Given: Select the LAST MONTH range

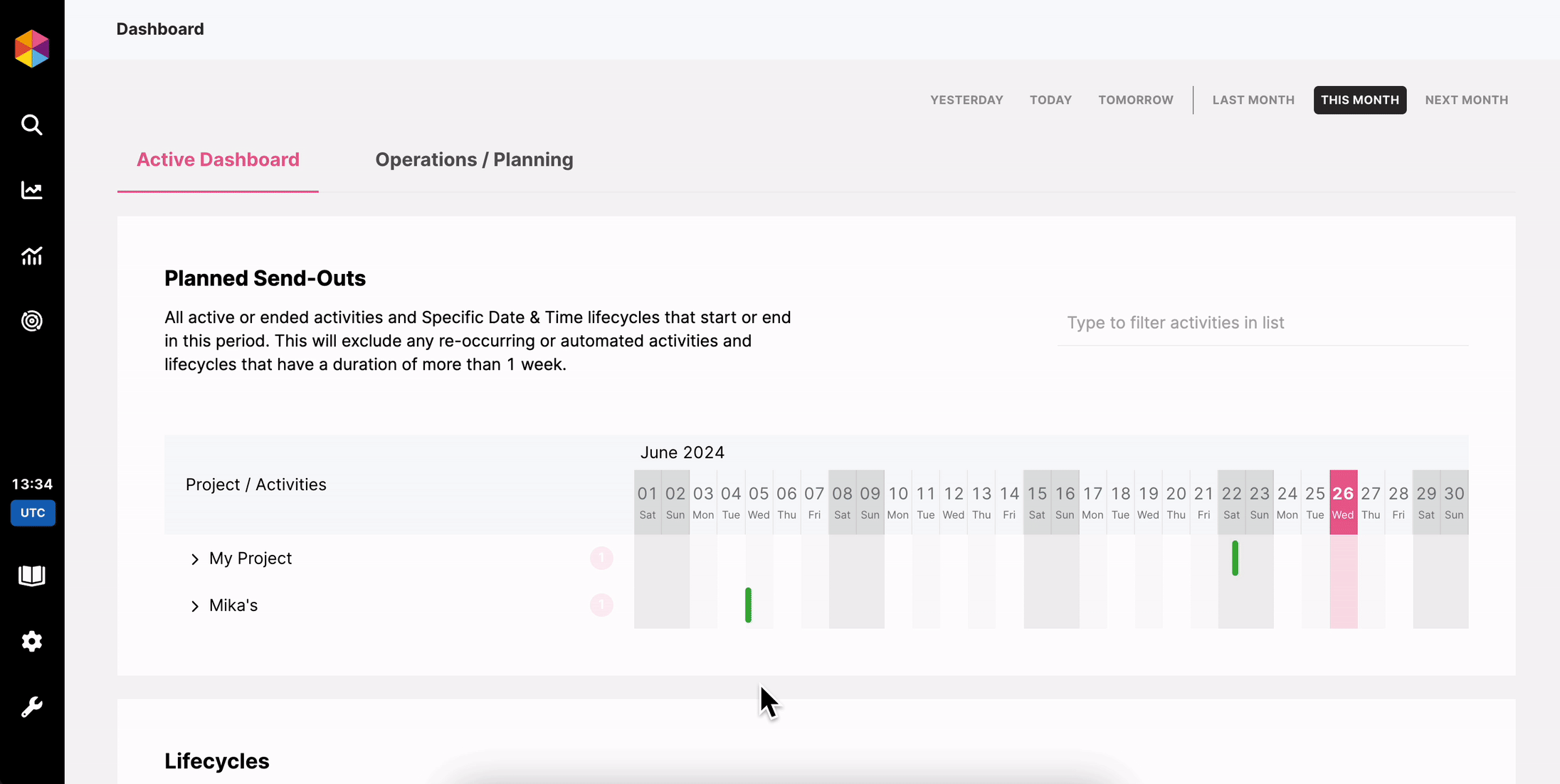Looking at the screenshot, I should pos(1253,100).
